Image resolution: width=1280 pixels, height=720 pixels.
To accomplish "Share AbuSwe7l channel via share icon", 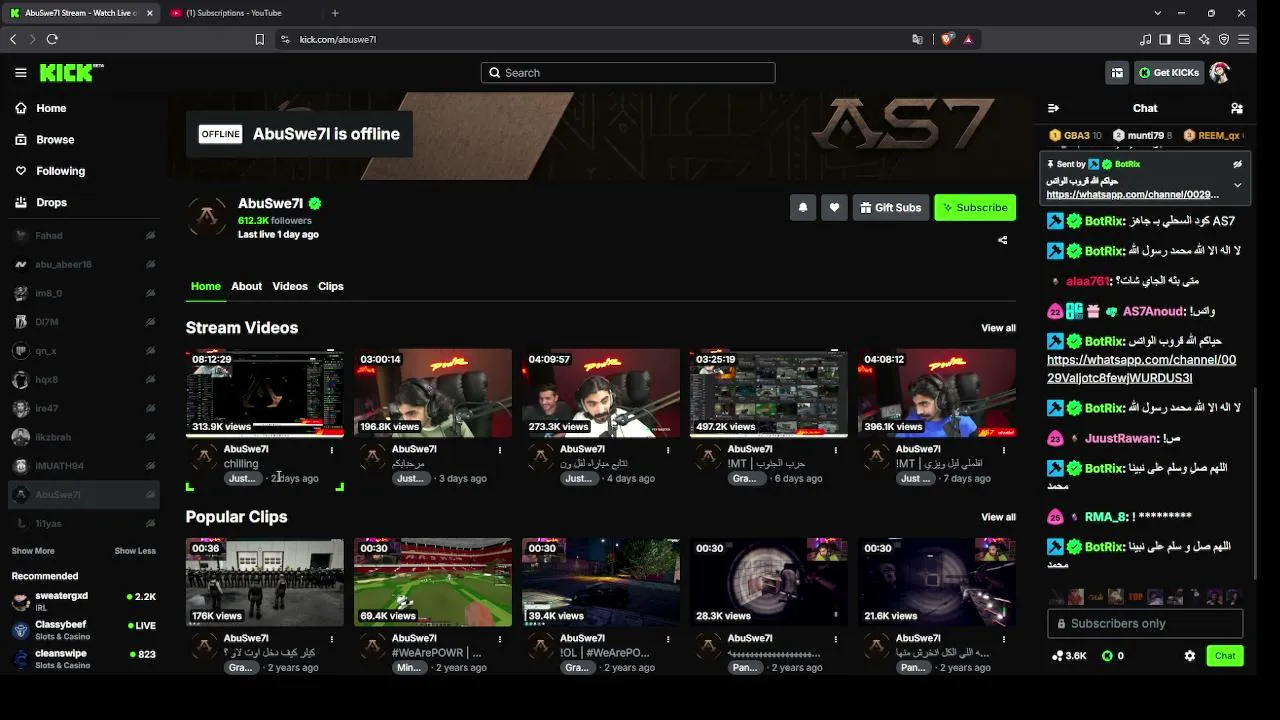I will pos(1003,240).
